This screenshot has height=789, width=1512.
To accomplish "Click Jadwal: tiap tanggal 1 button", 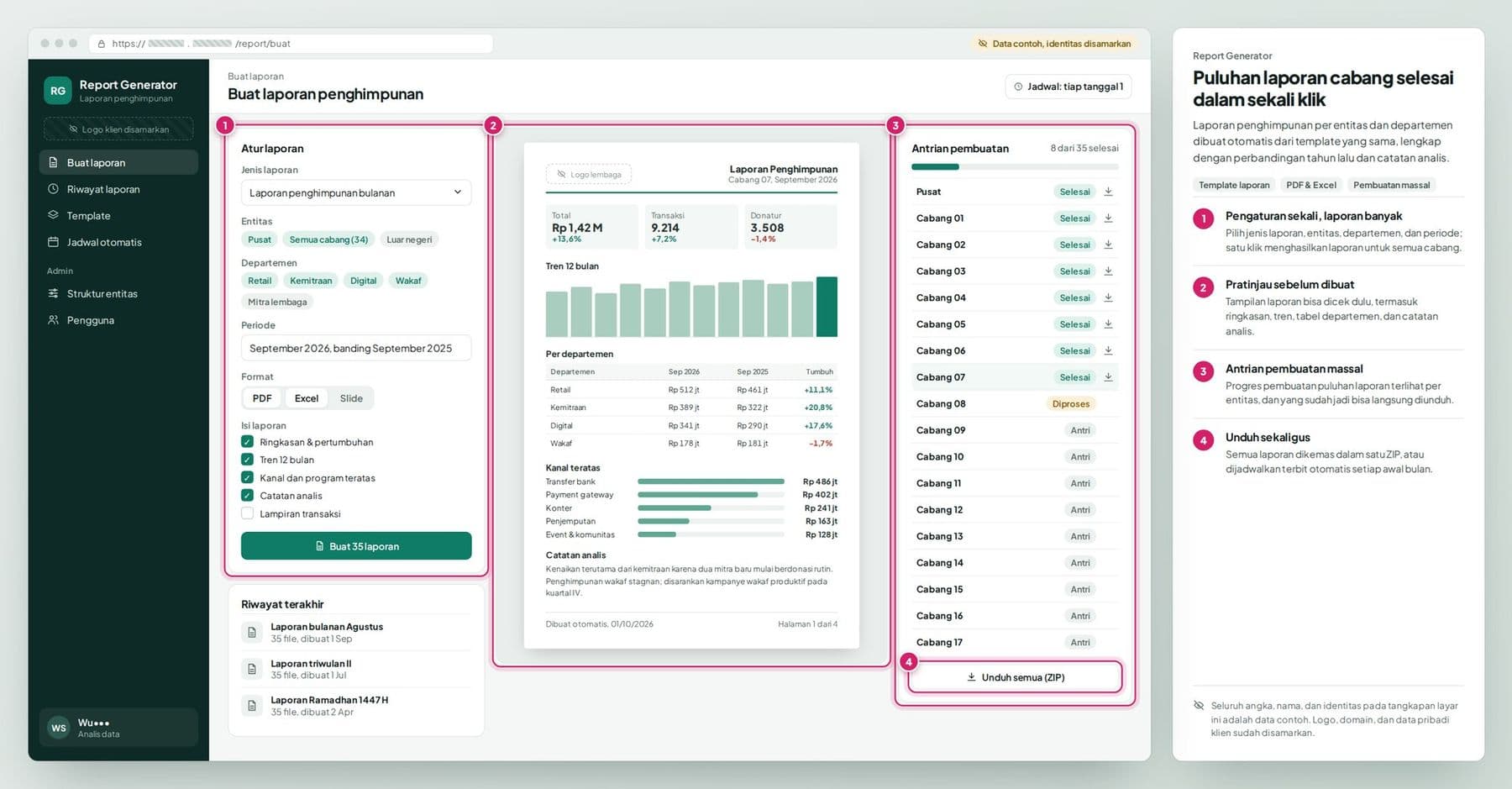I will coord(1068,87).
